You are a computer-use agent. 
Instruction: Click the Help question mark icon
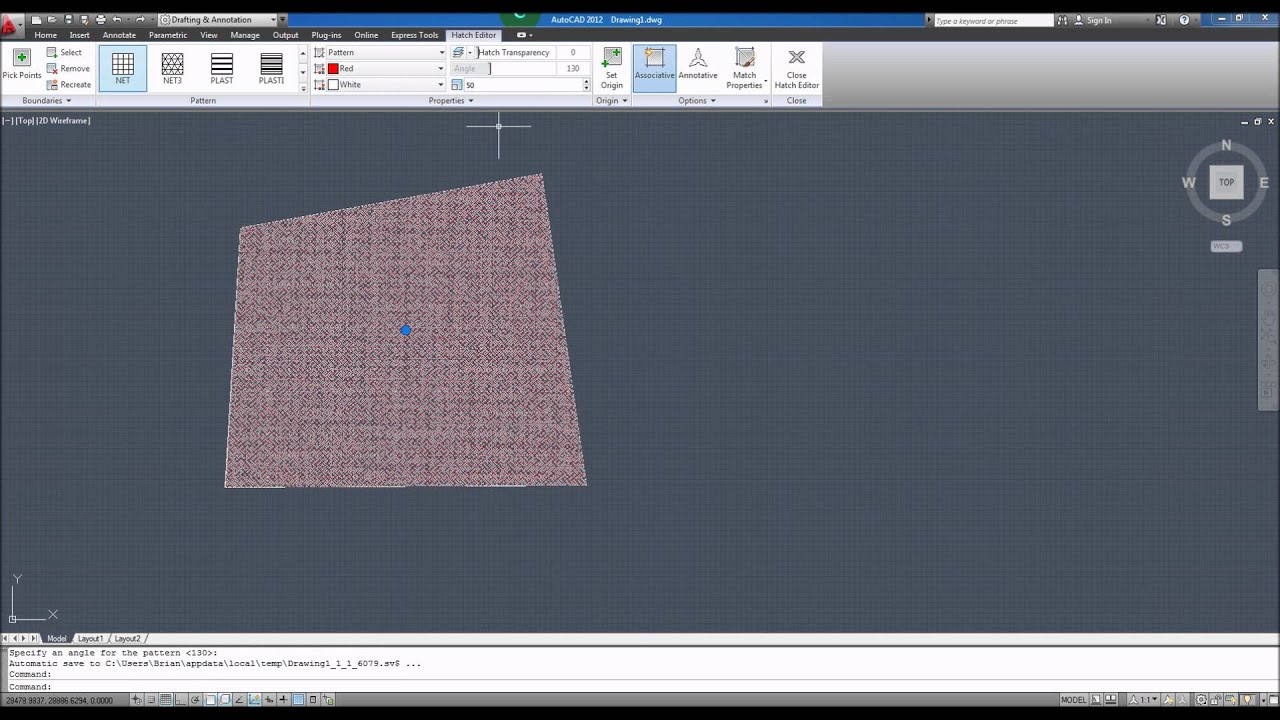(1185, 20)
